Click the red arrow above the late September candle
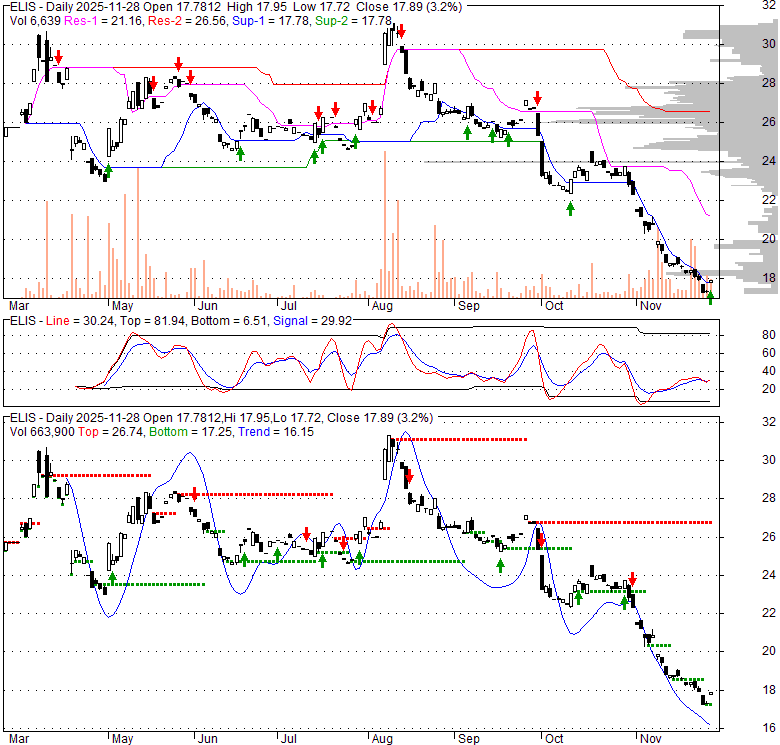780x745 pixels. click(537, 97)
